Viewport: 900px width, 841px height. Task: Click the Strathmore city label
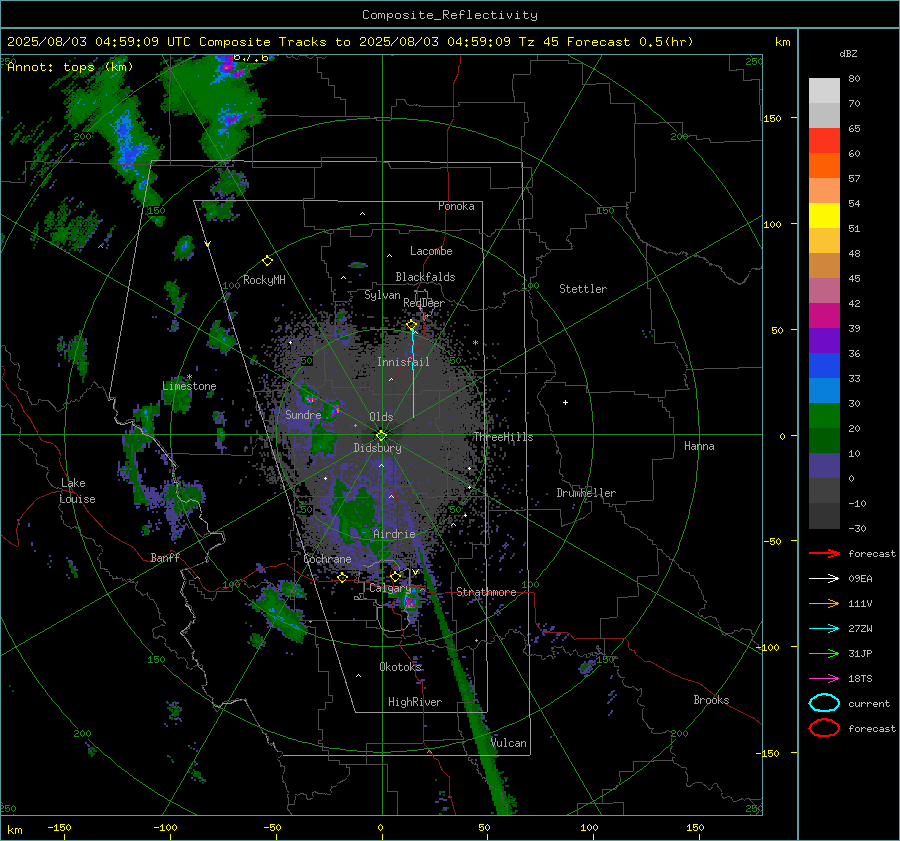click(486, 592)
